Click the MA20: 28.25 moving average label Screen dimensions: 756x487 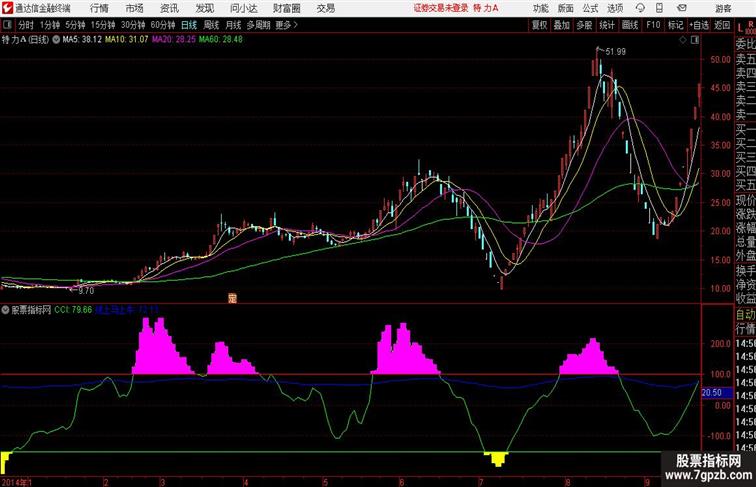[x=174, y=40]
